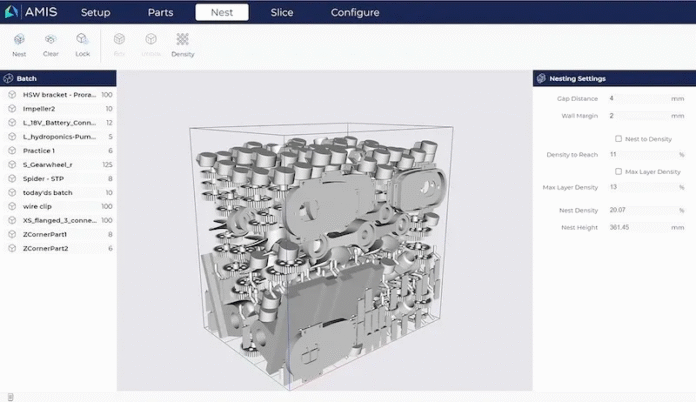Image resolution: width=696 pixels, height=402 pixels.
Task: Open the Slice tab
Action: coord(282,12)
